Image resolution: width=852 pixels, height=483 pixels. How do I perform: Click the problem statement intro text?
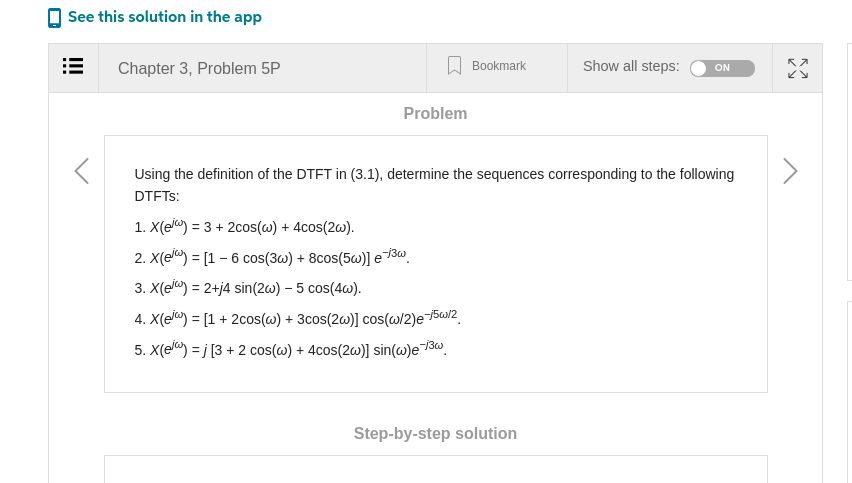pyautogui.click(x=434, y=185)
